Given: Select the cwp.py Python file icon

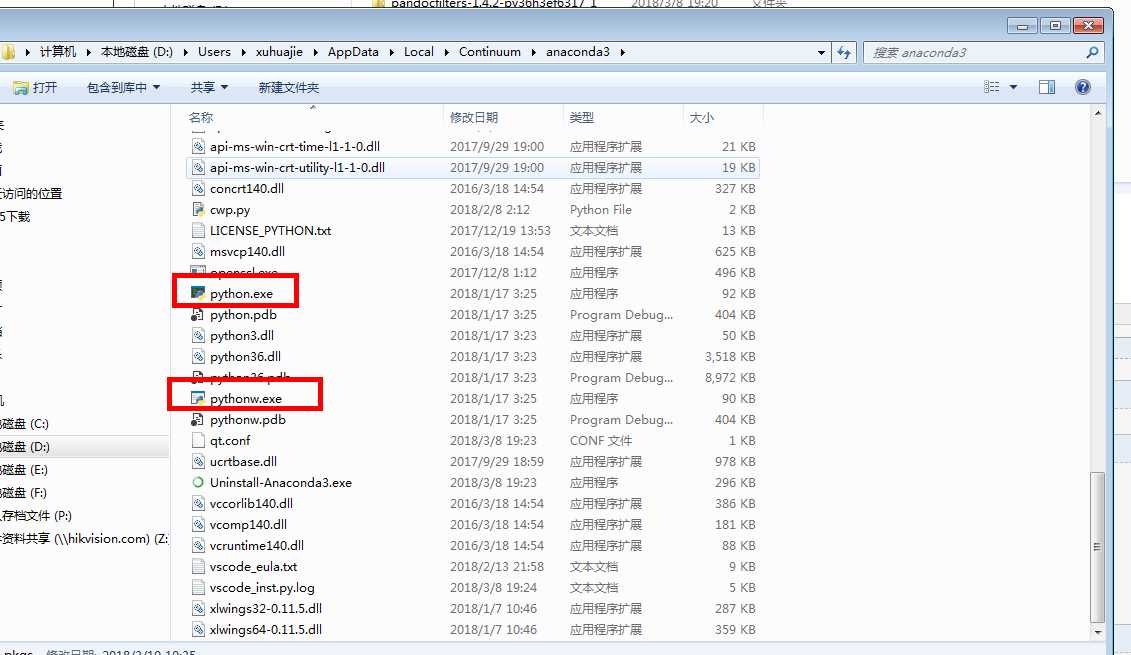Looking at the screenshot, I should pos(198,209).
